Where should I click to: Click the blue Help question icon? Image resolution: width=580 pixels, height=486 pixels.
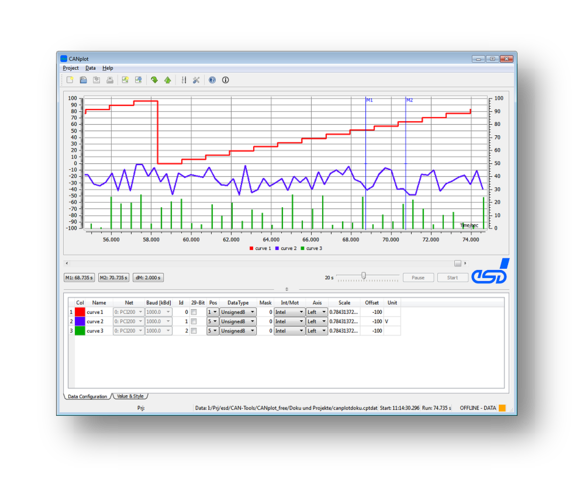coord(212,80)
